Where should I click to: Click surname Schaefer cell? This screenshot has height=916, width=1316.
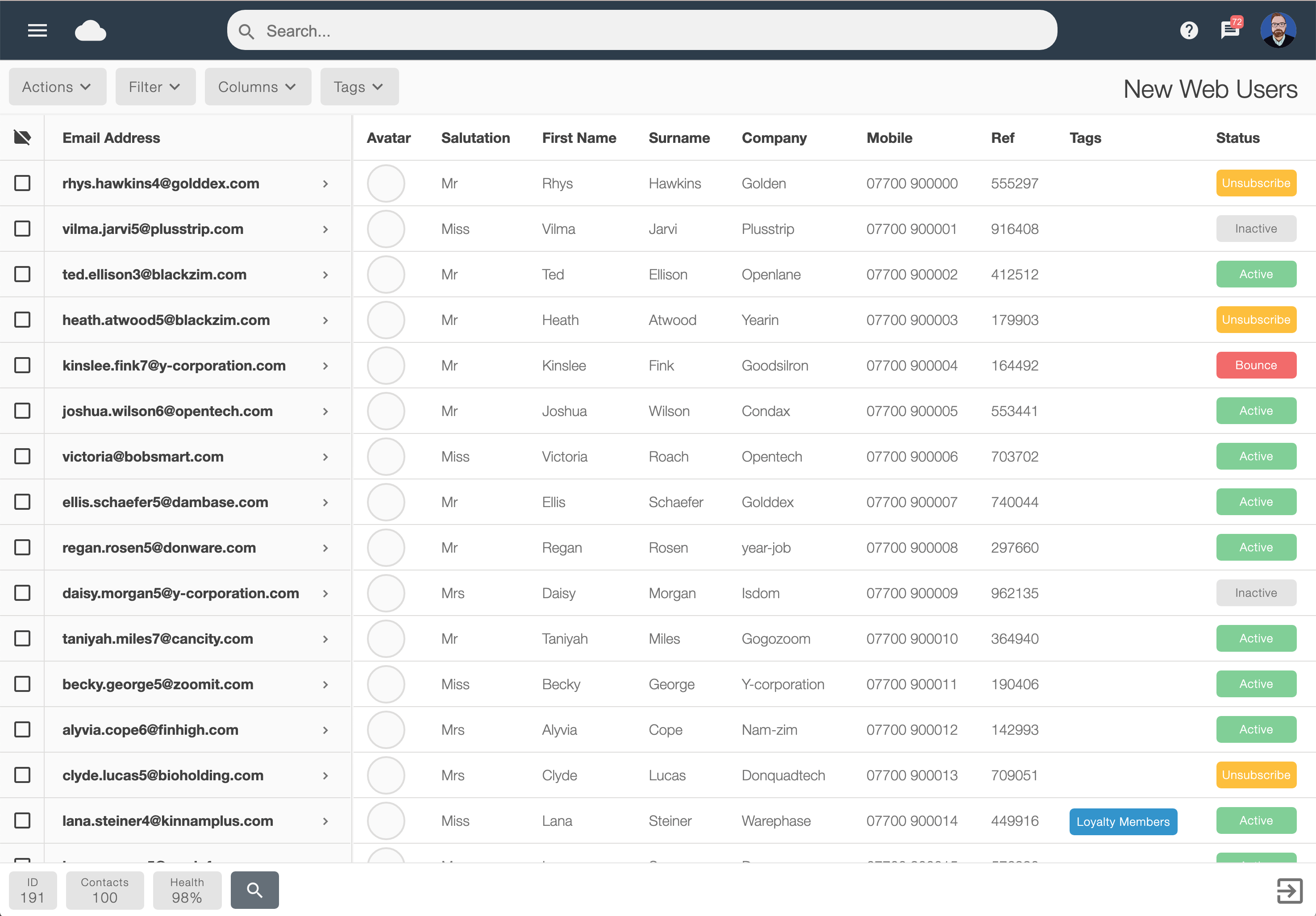click(675, 502)
